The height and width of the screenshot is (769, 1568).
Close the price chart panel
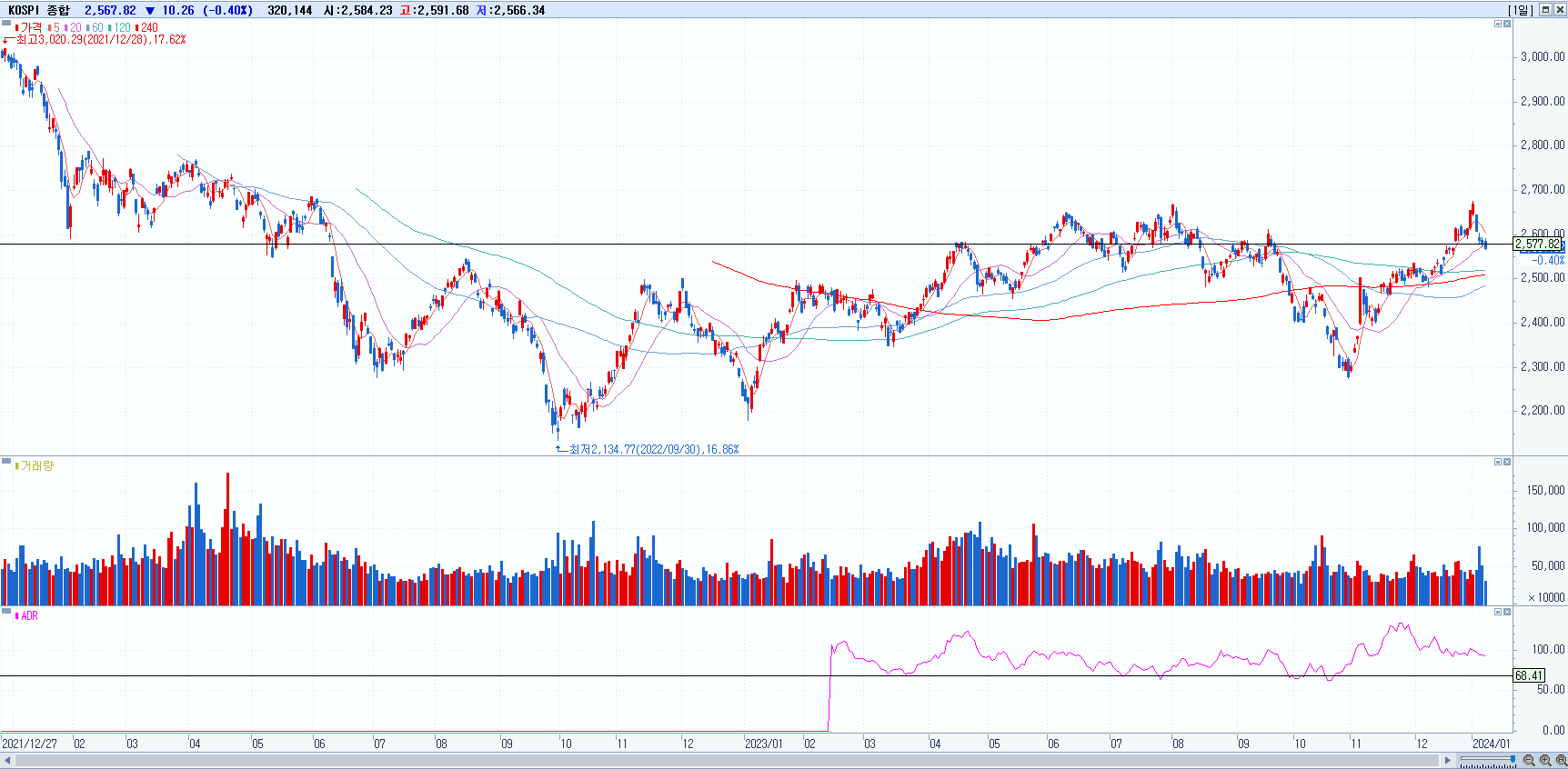1507,24
